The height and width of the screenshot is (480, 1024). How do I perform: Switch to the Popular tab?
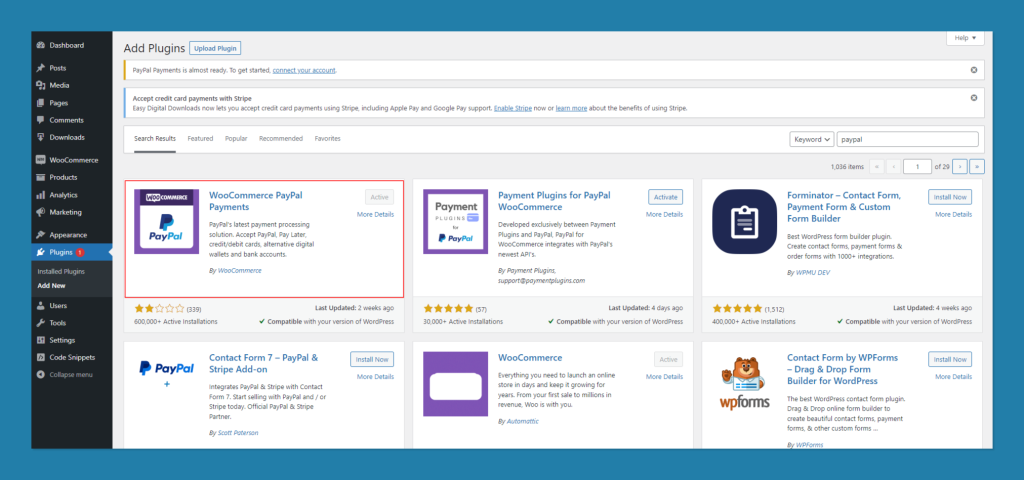[236, 138]
